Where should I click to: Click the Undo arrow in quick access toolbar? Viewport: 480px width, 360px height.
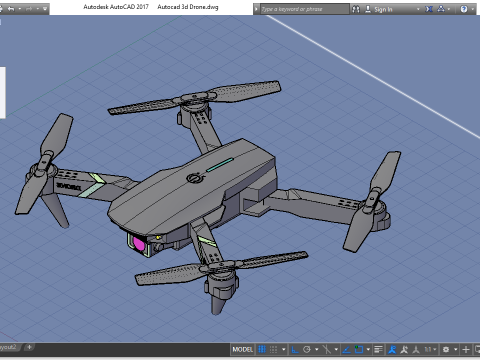[x=11, y=9]
